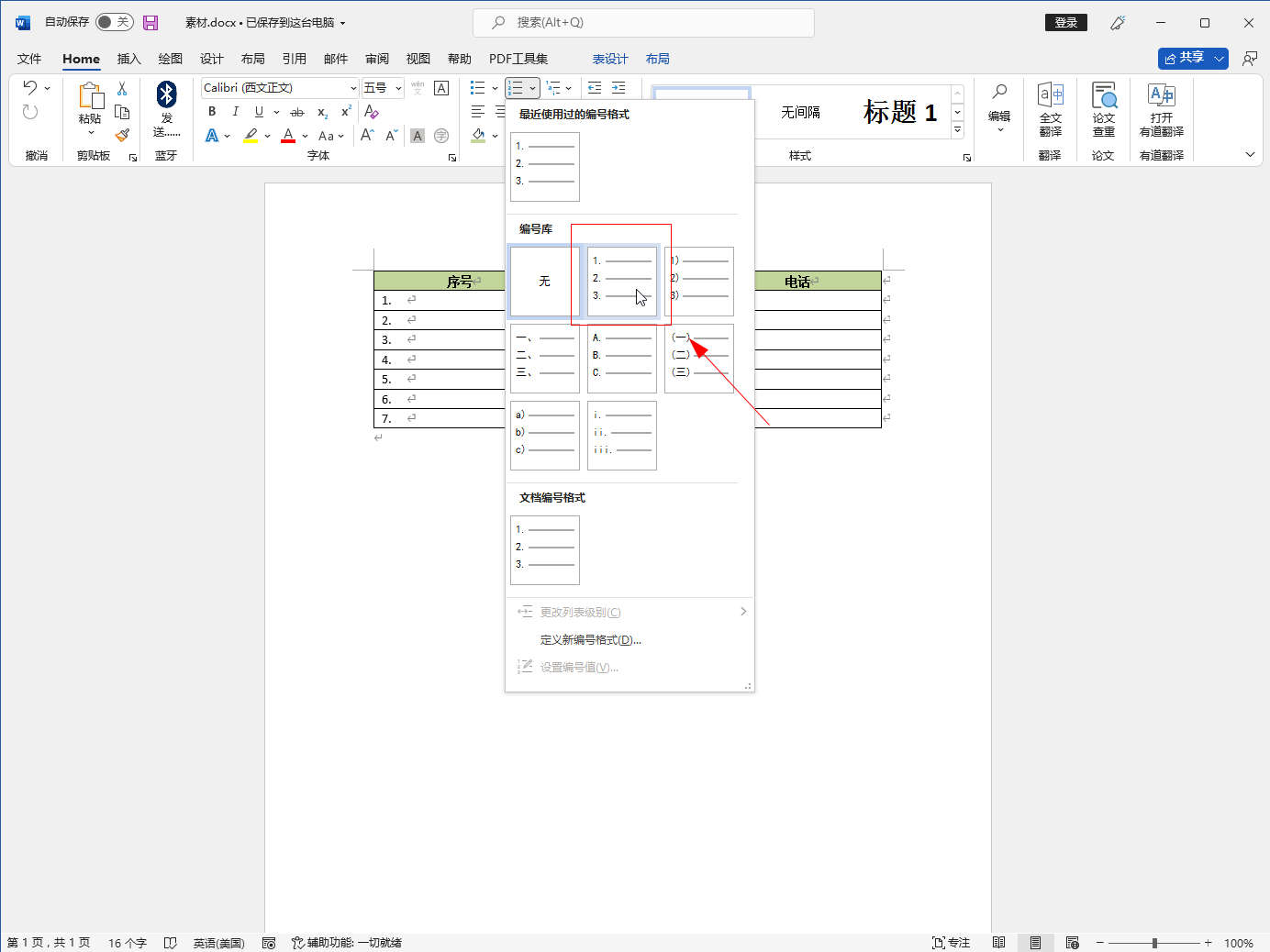1270x952 pixels.
Task: Apply Bold formatting
Action: pyautogui.click(x=212, y=111)
